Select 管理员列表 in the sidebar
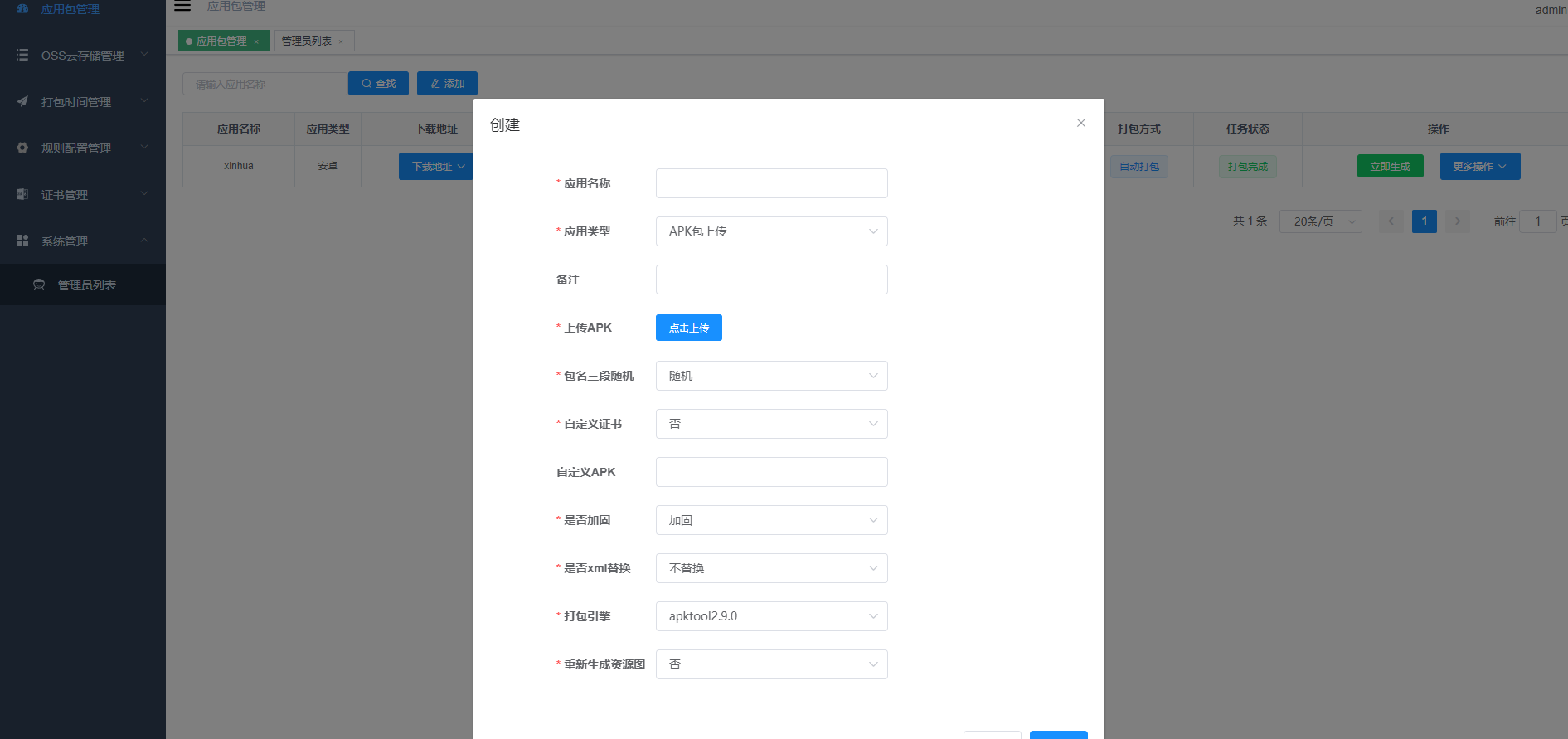 [x=83, y=284]
